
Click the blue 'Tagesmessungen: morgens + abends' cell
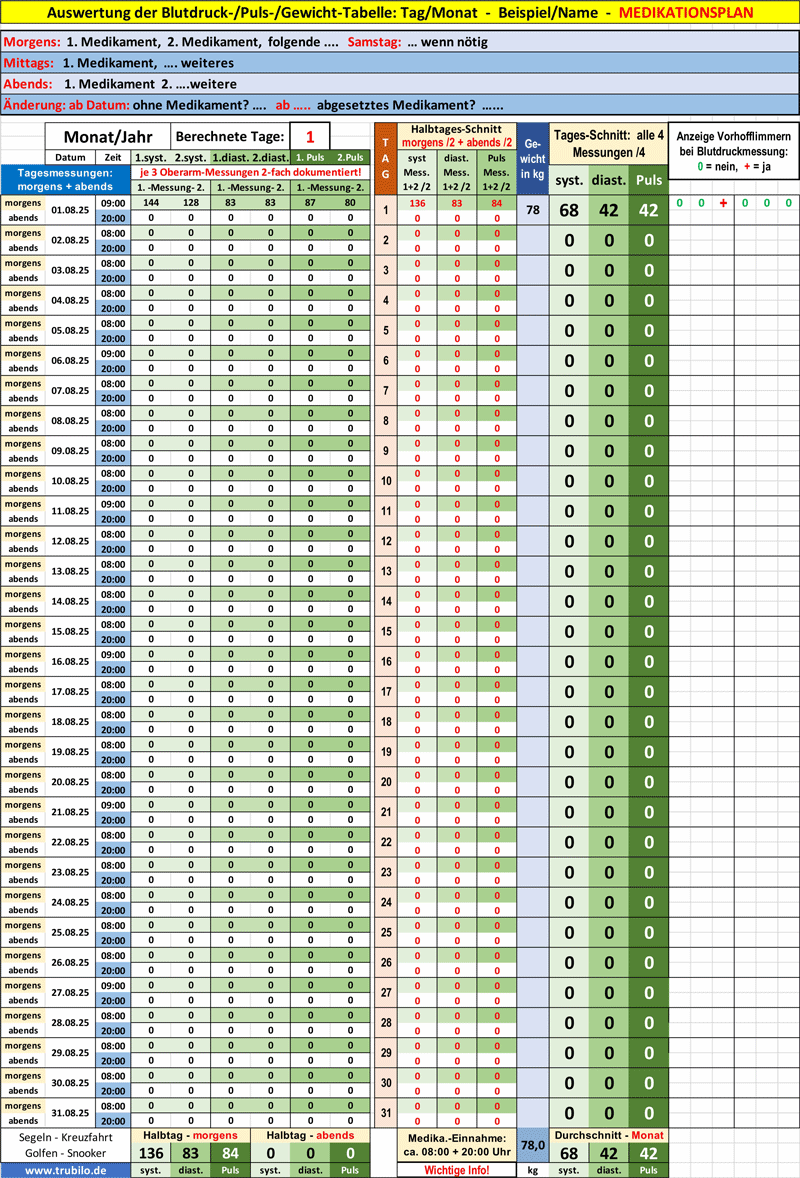point(65,180)
